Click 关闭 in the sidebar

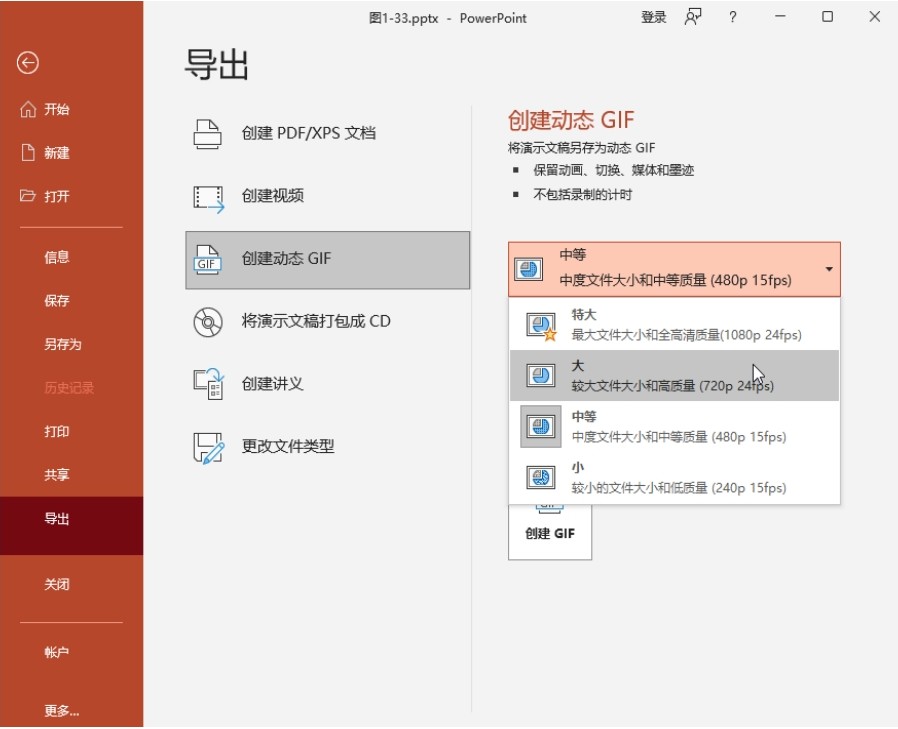[x=72, y=584]
